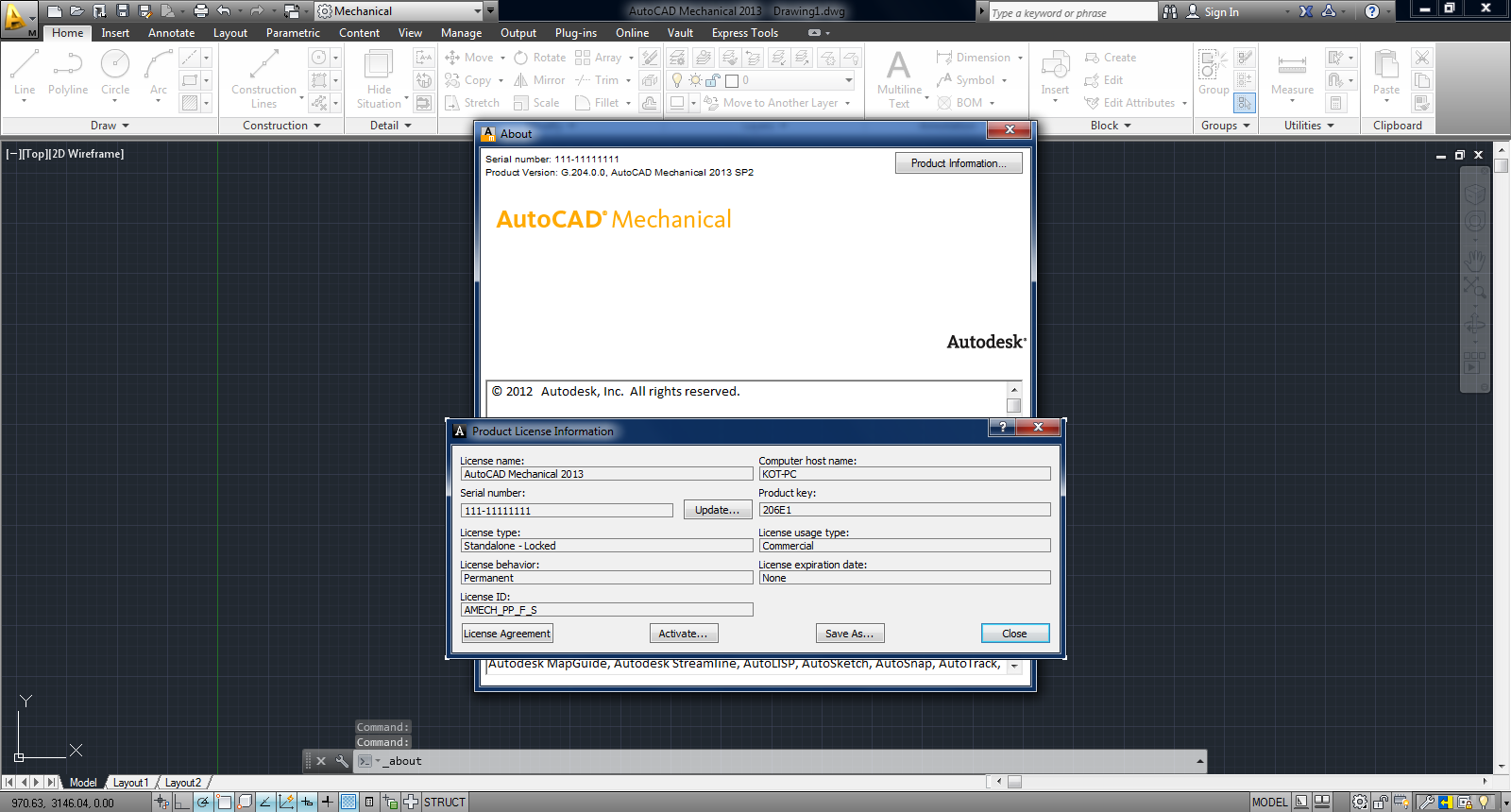Screen dimensions: 1511x812
Task: Click the customization wrench on command line
Action: [x=342, y=761]
